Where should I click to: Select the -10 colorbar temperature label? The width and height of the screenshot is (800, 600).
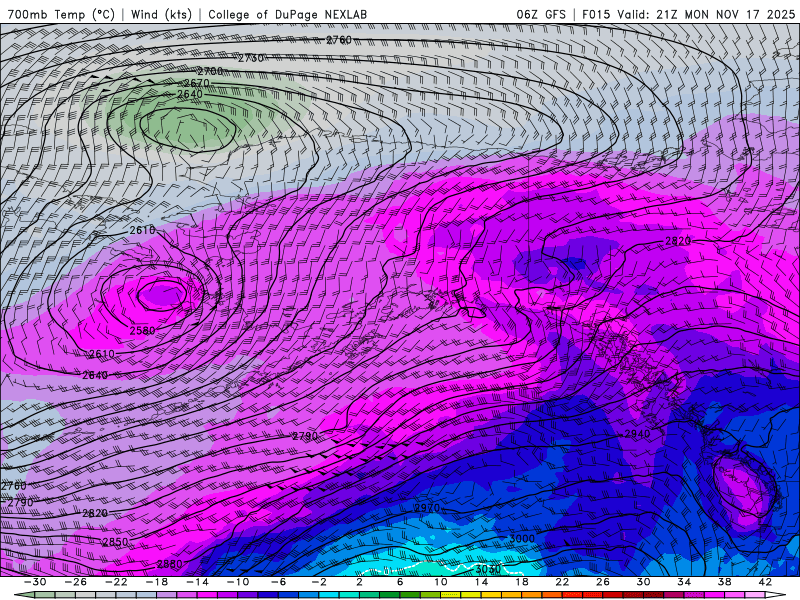[237, 582]
